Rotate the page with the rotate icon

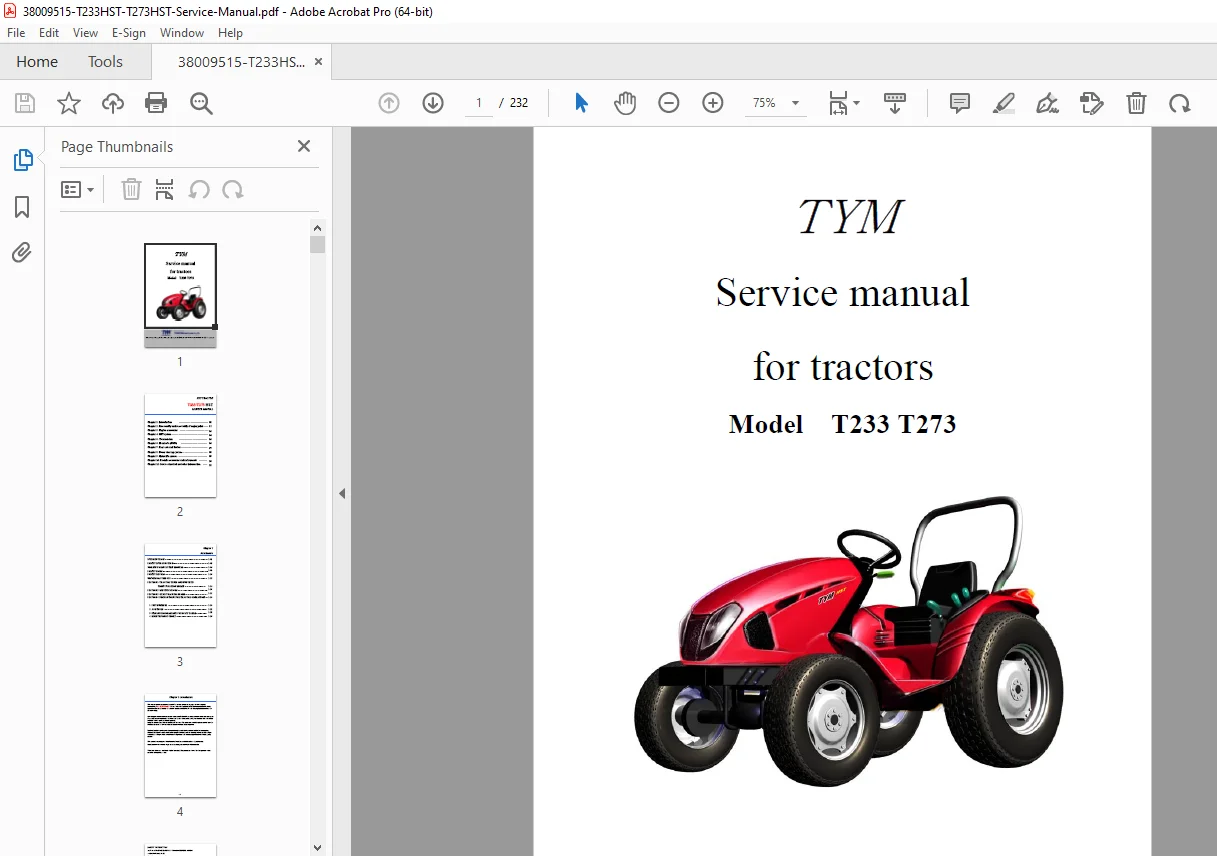tap(1180, 103)
